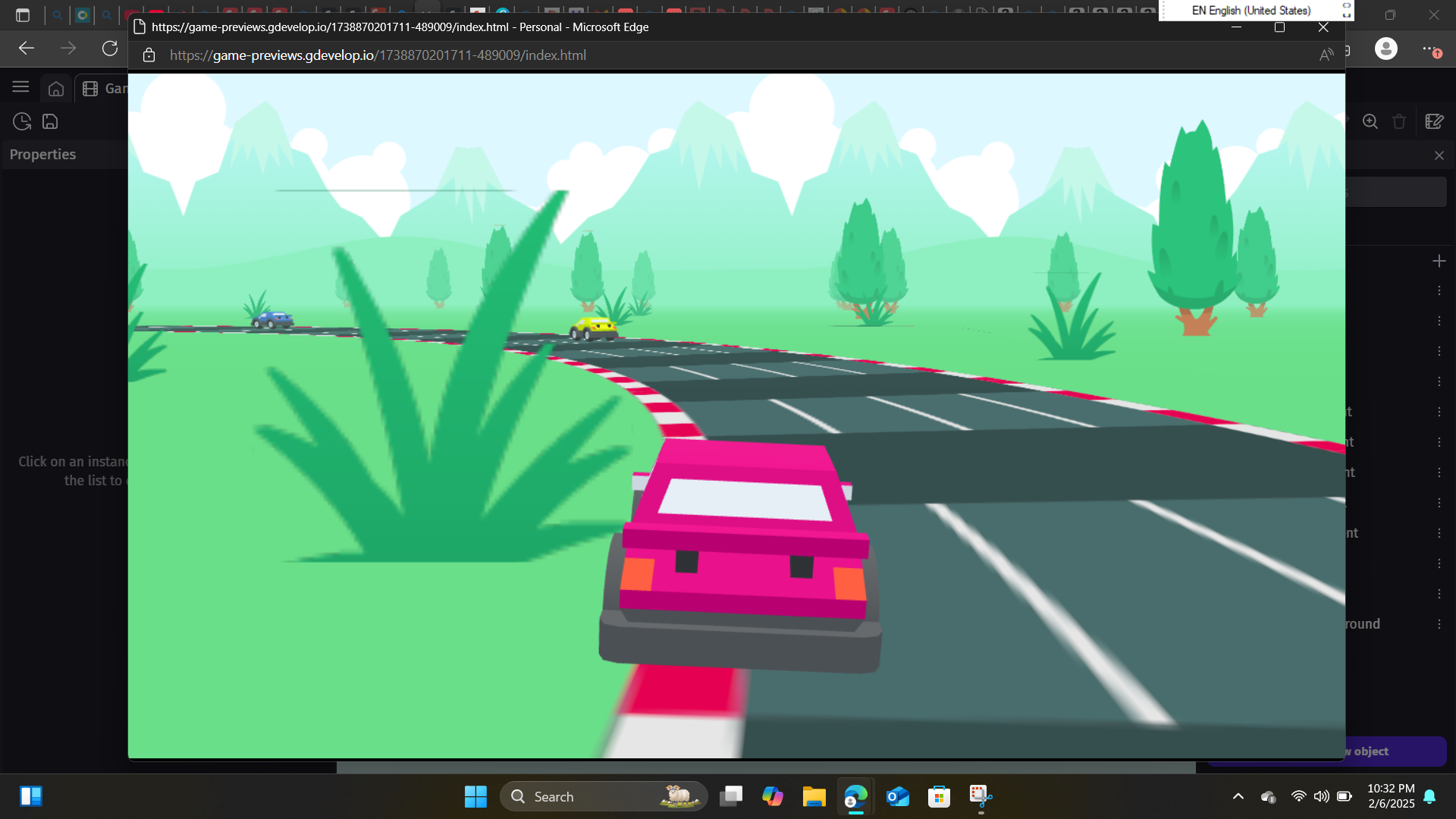
Task: Open the scene events editor icon
Action: click(1434, 121)
